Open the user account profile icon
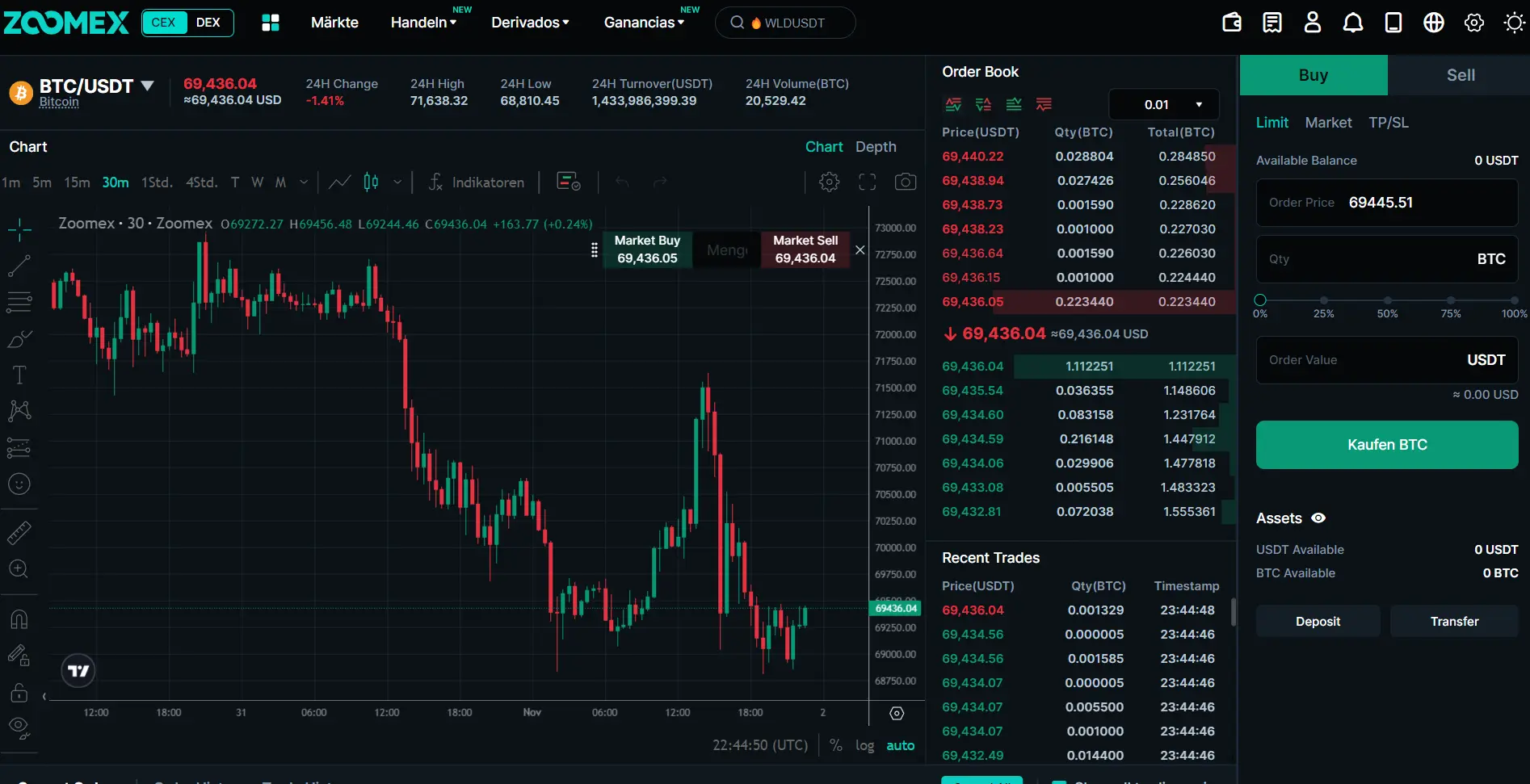The height and width of the screenshot is (784, 1530). click(1313, 23)
